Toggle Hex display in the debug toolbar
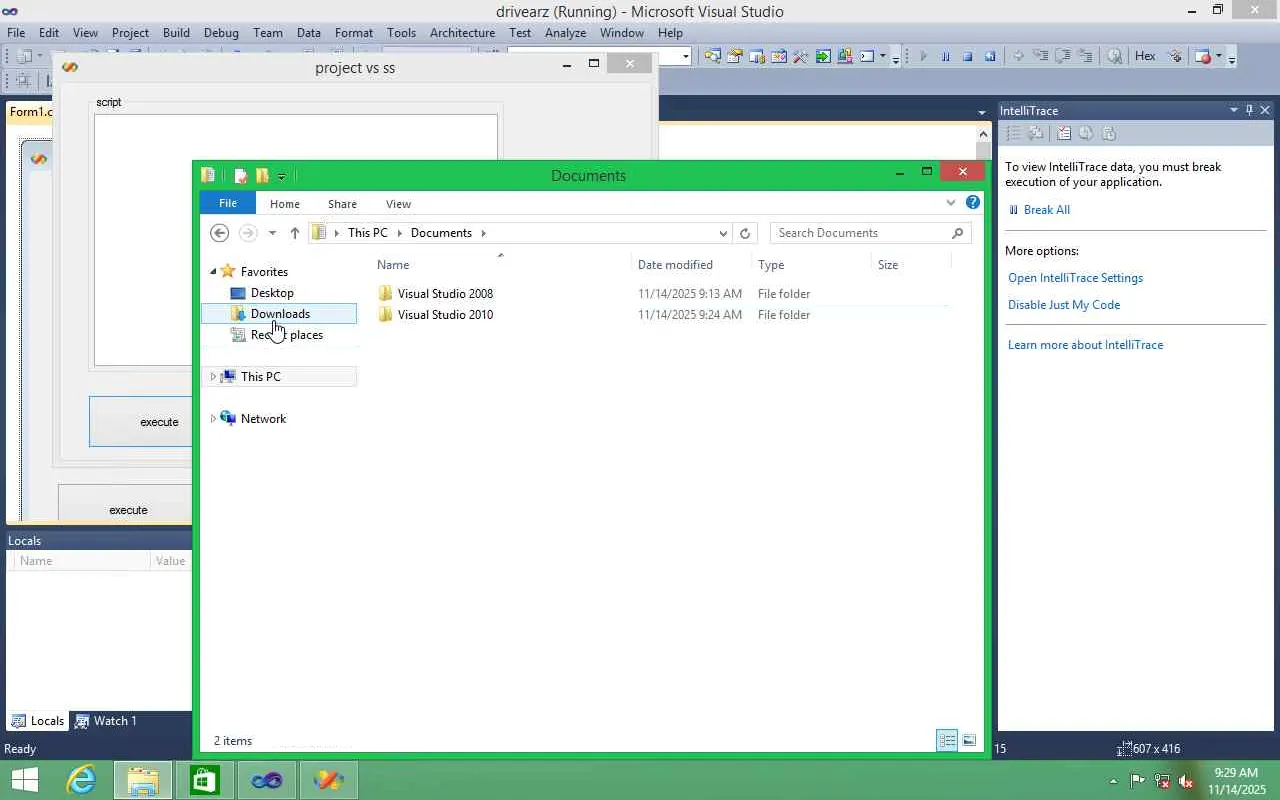The height and width of the screenshot is (800, 1280). [x=1145, y=57]
